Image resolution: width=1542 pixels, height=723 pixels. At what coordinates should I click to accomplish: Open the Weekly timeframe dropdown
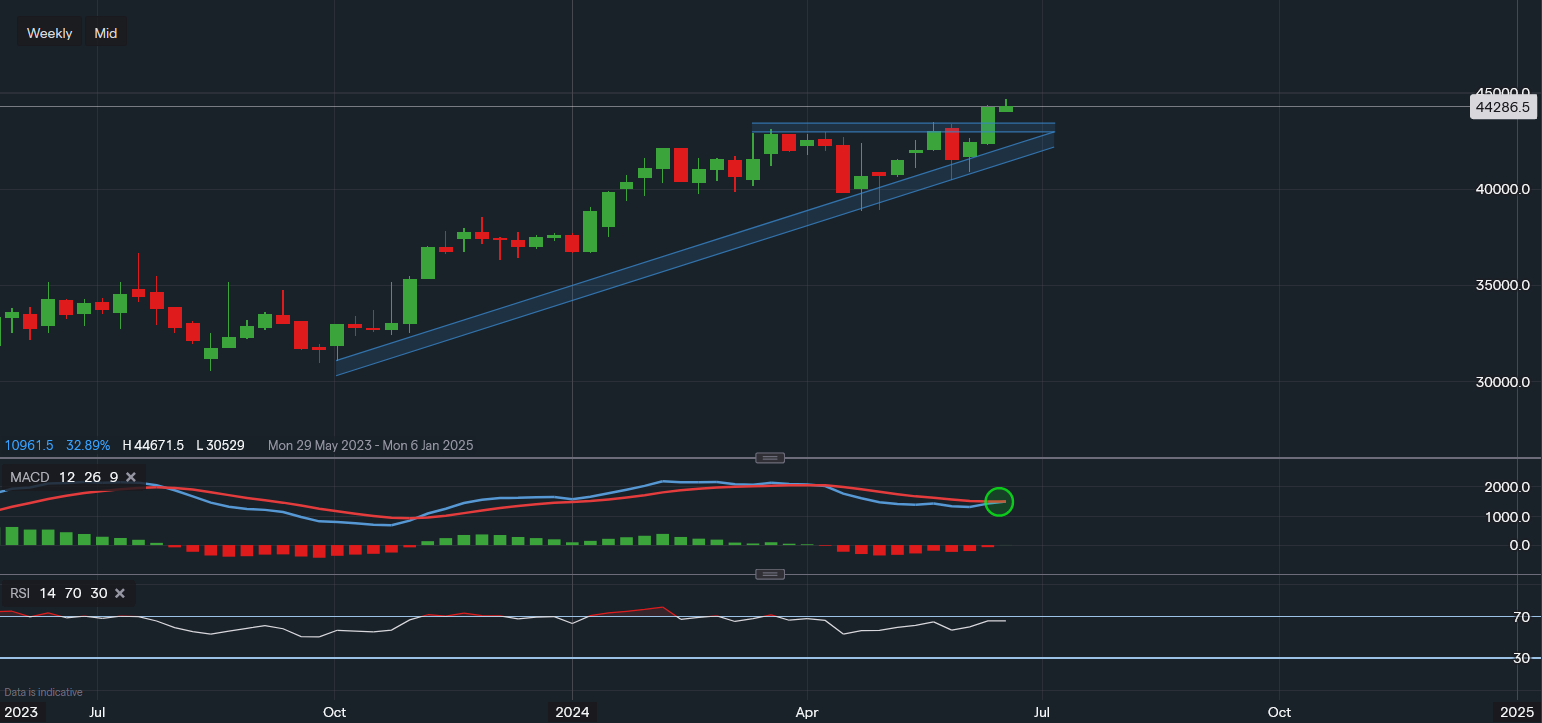point(49,33)
